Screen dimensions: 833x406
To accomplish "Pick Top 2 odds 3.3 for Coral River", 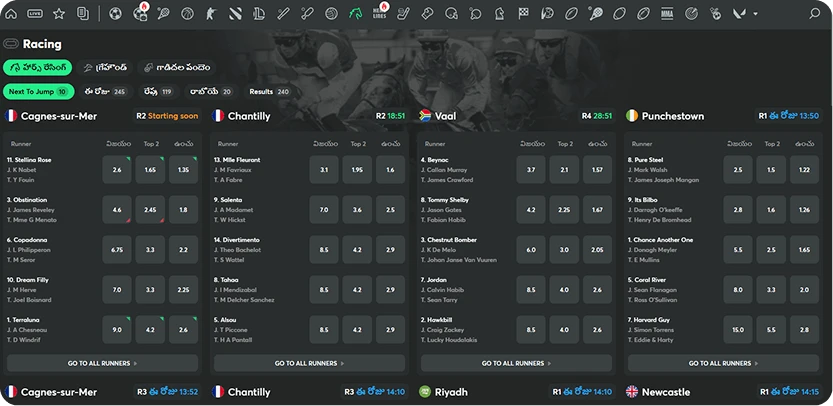I will [x=771, y=290].
